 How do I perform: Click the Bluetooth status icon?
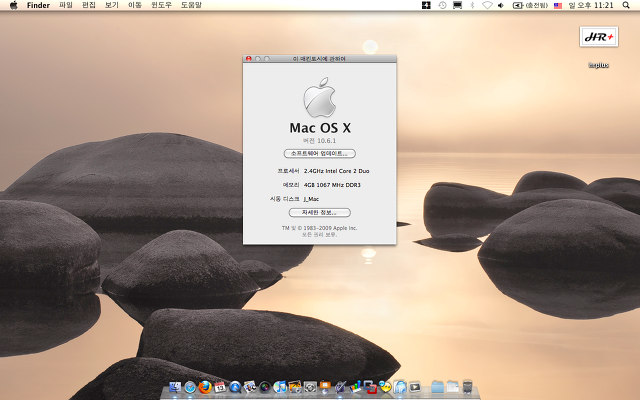(x=472, y=5)
